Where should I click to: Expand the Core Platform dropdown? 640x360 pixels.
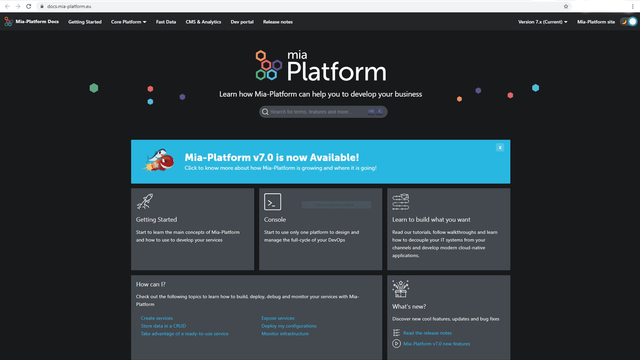pos(129,22)
